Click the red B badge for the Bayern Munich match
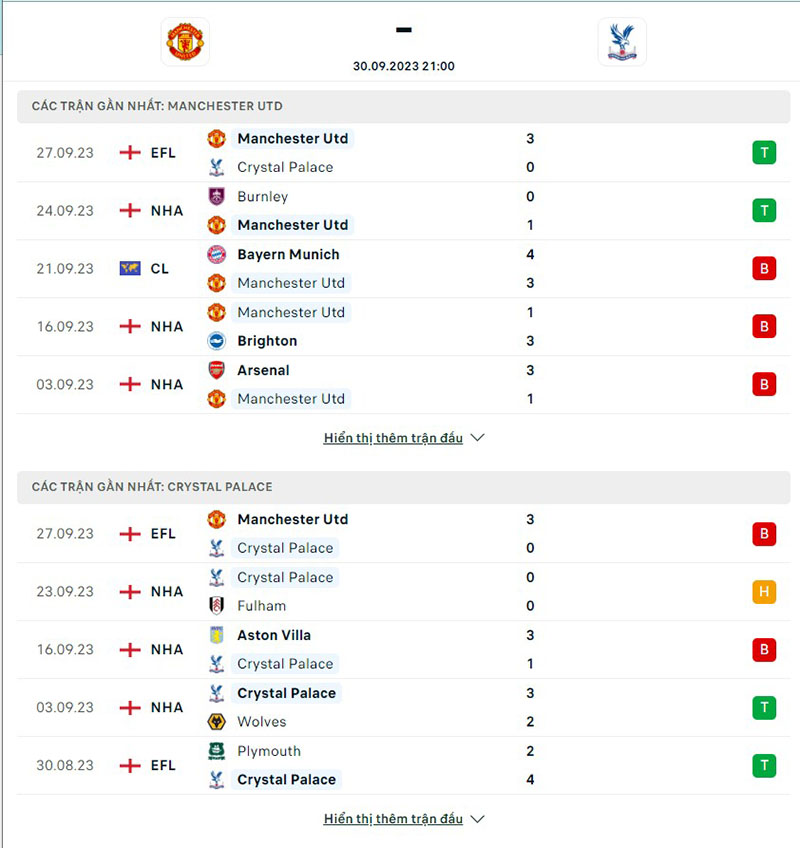 [763, 268]
